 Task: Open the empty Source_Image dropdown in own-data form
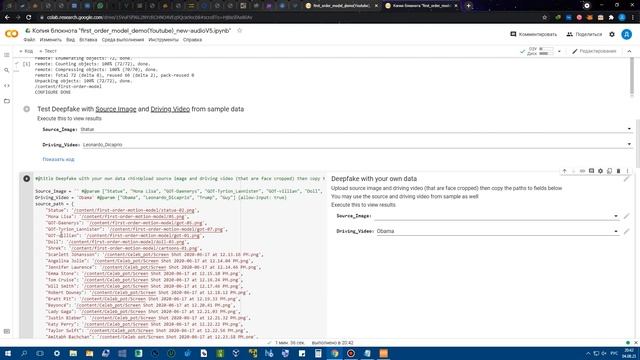[x=496, y=216]
